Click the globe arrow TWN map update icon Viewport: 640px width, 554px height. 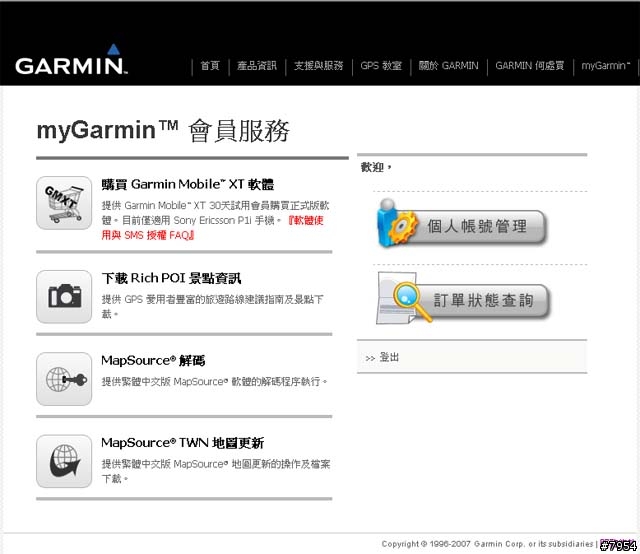[64, 461]
